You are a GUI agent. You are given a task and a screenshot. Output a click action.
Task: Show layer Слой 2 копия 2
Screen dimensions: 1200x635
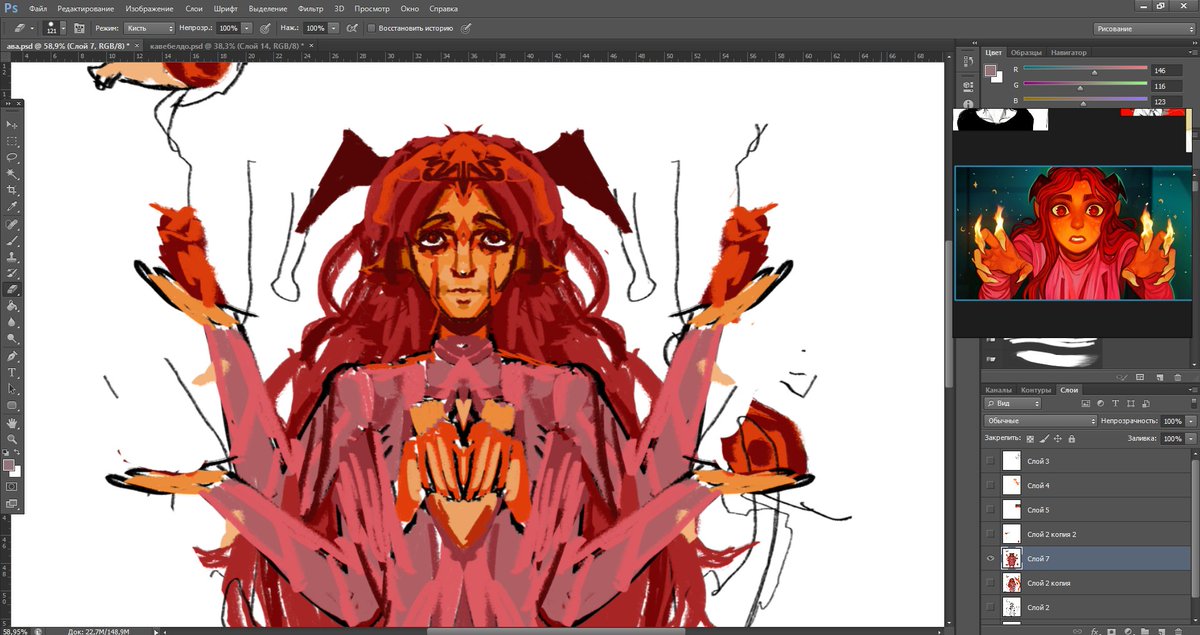pyautogui.click(x=990, y=534)
